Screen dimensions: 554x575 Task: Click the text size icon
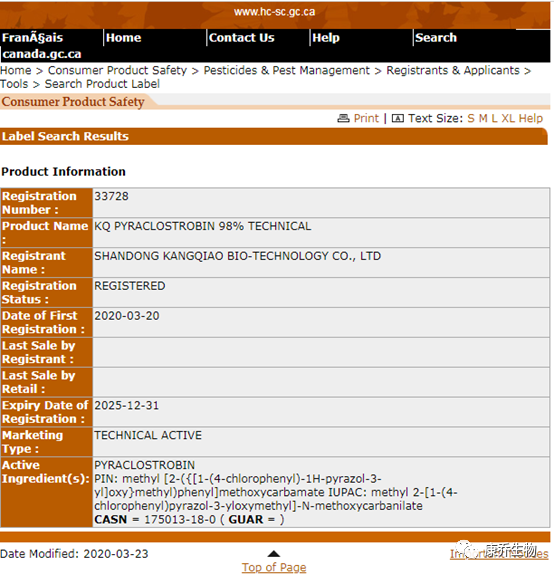pyautogui.click(x=398, y=118)
